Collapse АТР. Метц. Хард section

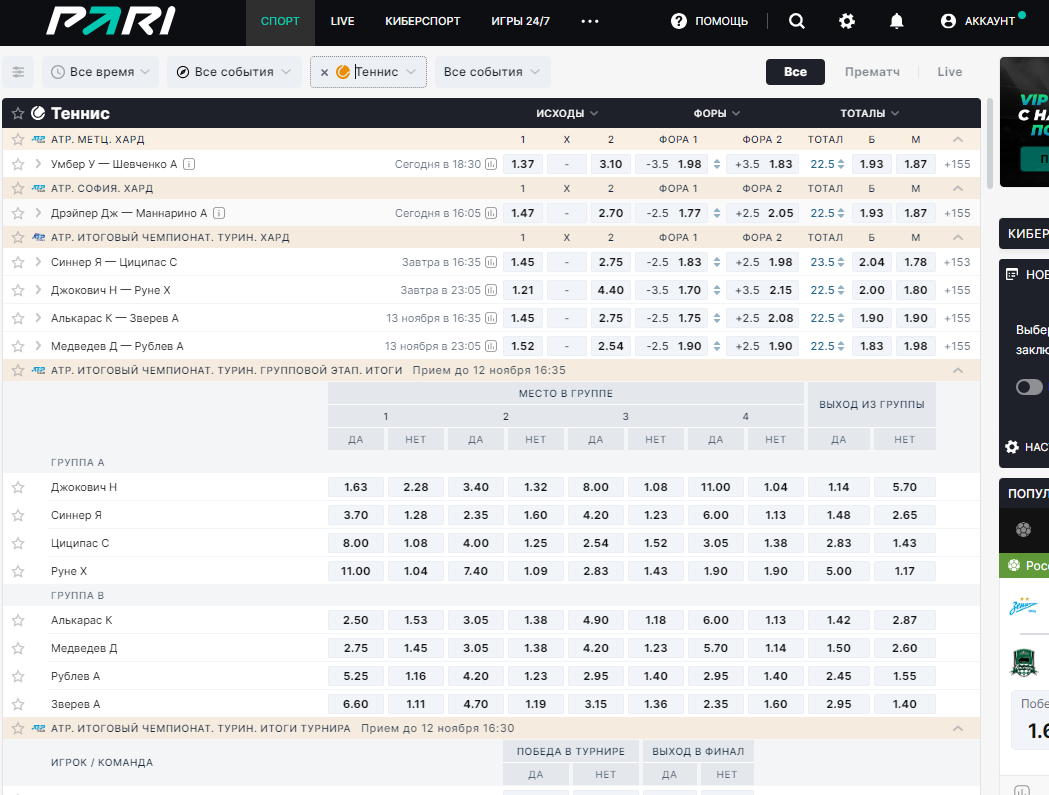(x=957, y=139)
